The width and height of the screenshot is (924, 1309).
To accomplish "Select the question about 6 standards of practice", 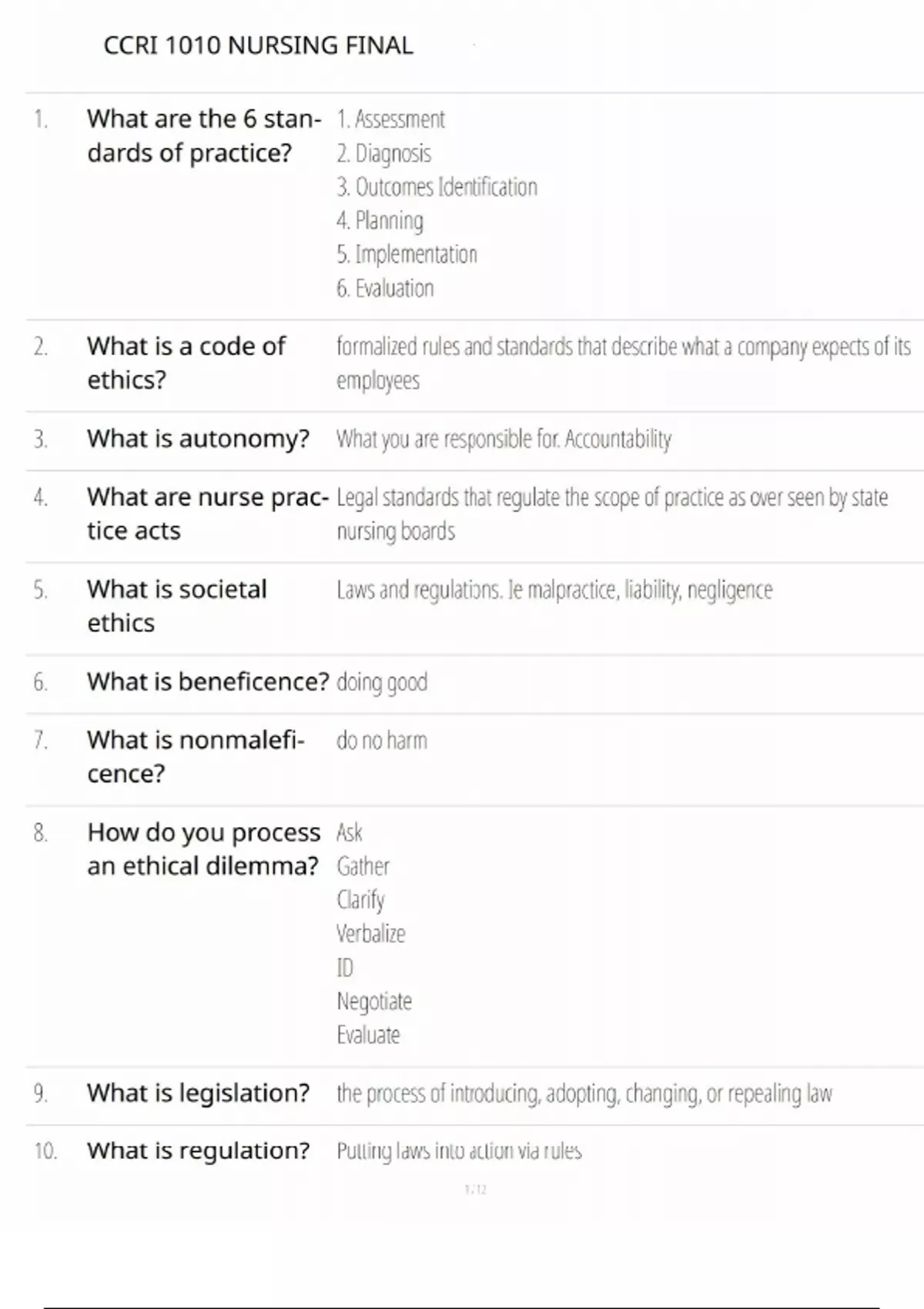I will click(x=203, y=136).
